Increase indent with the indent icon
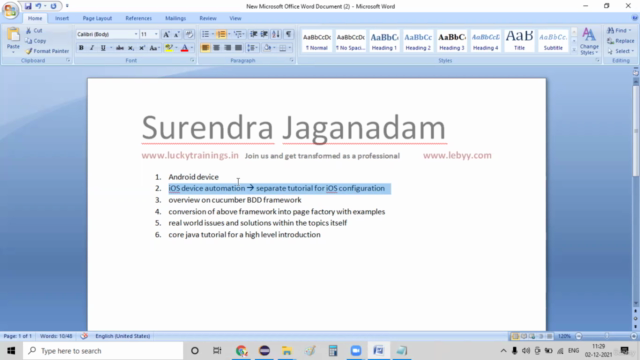This screenshot has height=360, width=640. pos(264,34)
